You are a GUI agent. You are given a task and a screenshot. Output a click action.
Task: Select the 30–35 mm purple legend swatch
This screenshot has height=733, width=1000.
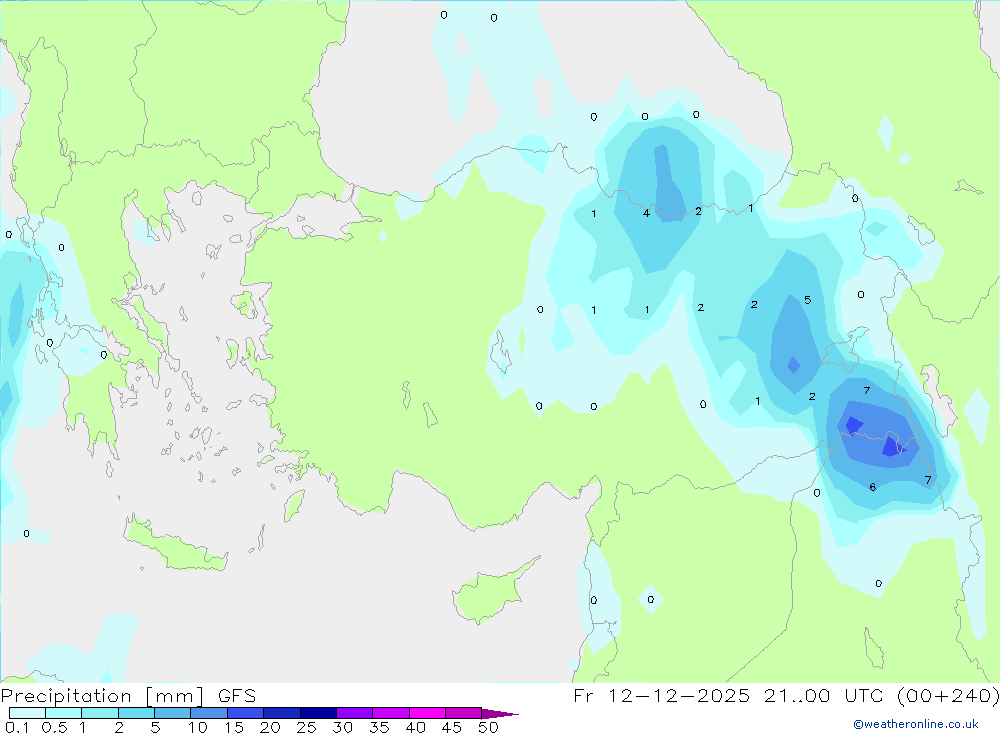tap(354, 713)
